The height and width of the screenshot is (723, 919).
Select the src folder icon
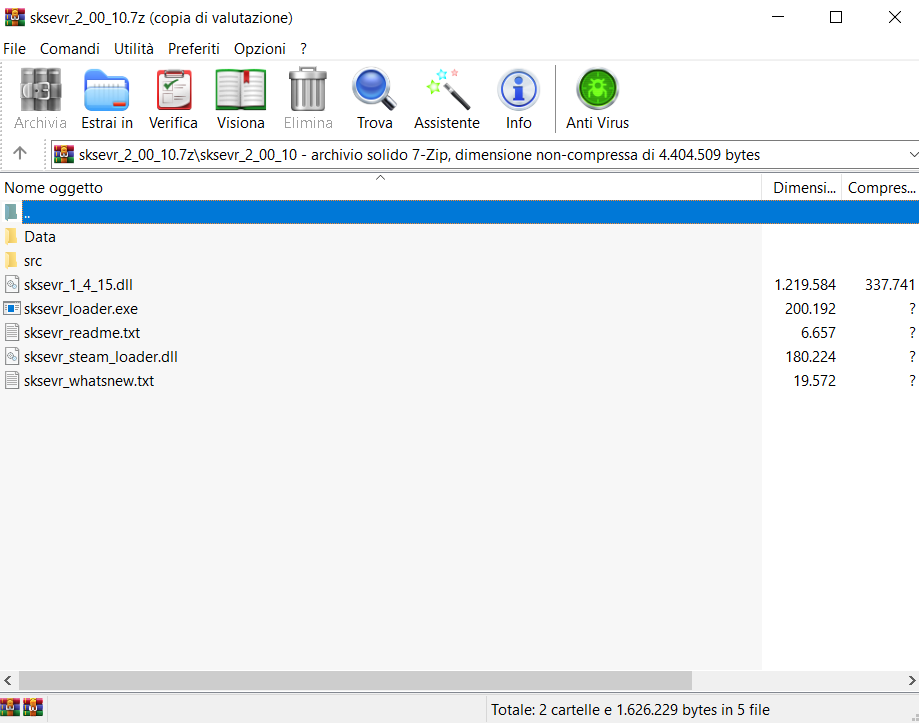point(11,261)
